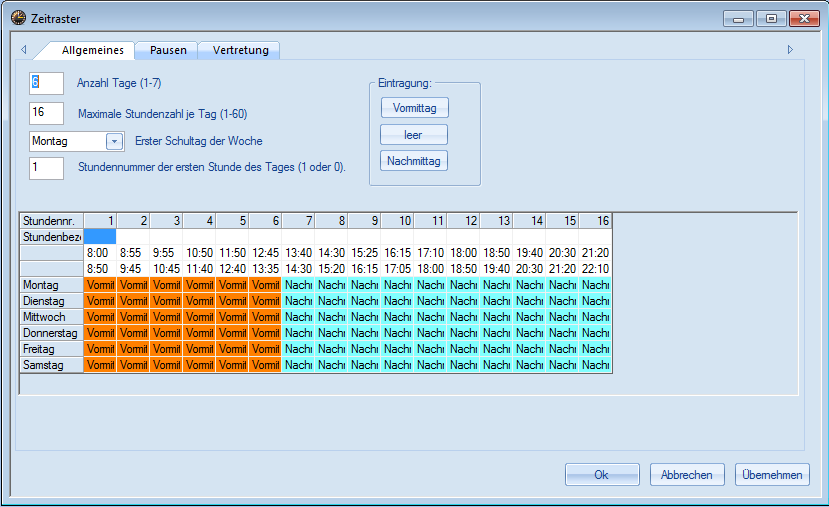
Task: Click the blue Stundenbezeichnung cell for period 1
Action: coord(100,237)
